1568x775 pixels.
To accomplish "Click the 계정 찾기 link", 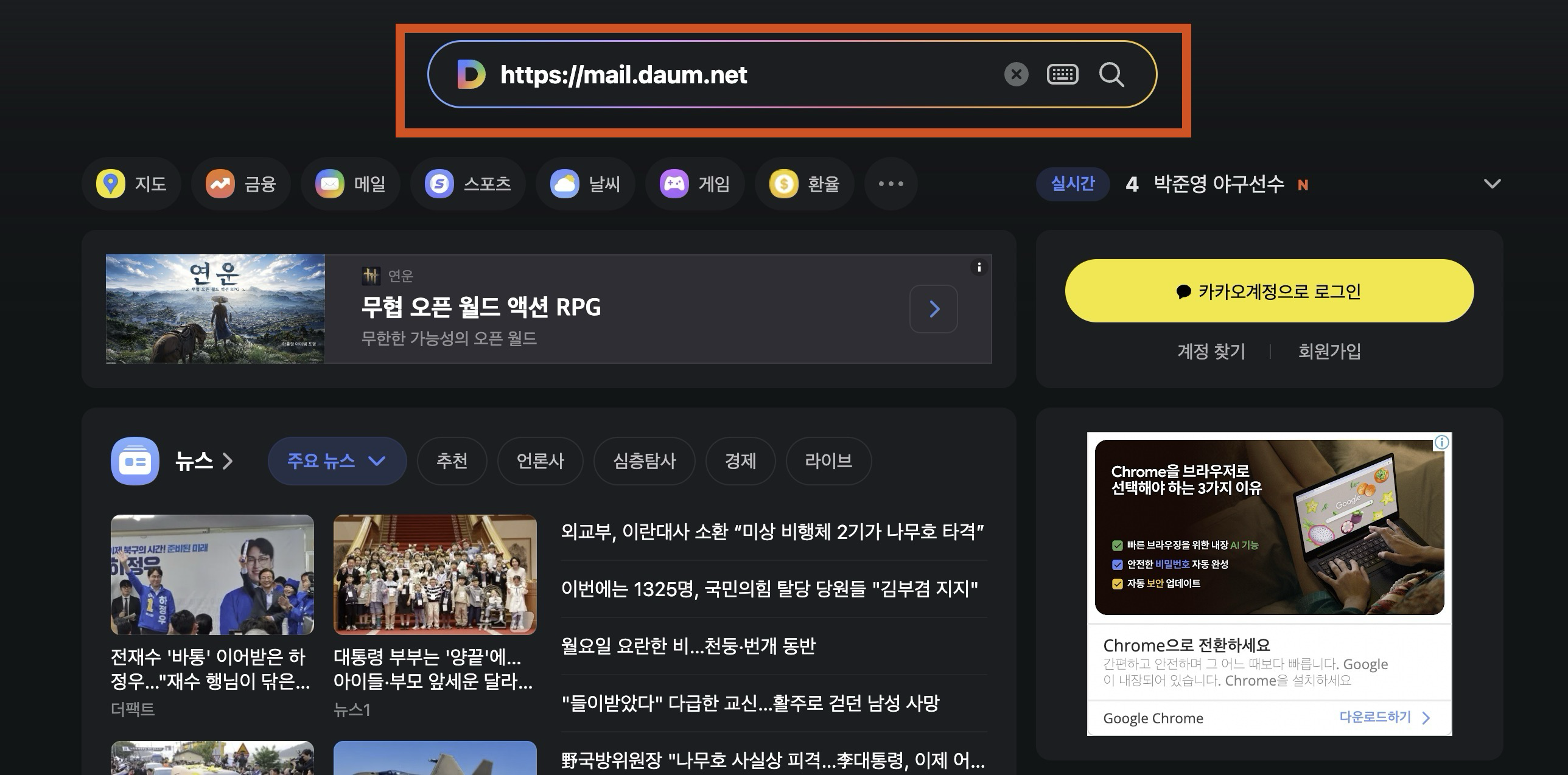I will [x=1211, y=351].
